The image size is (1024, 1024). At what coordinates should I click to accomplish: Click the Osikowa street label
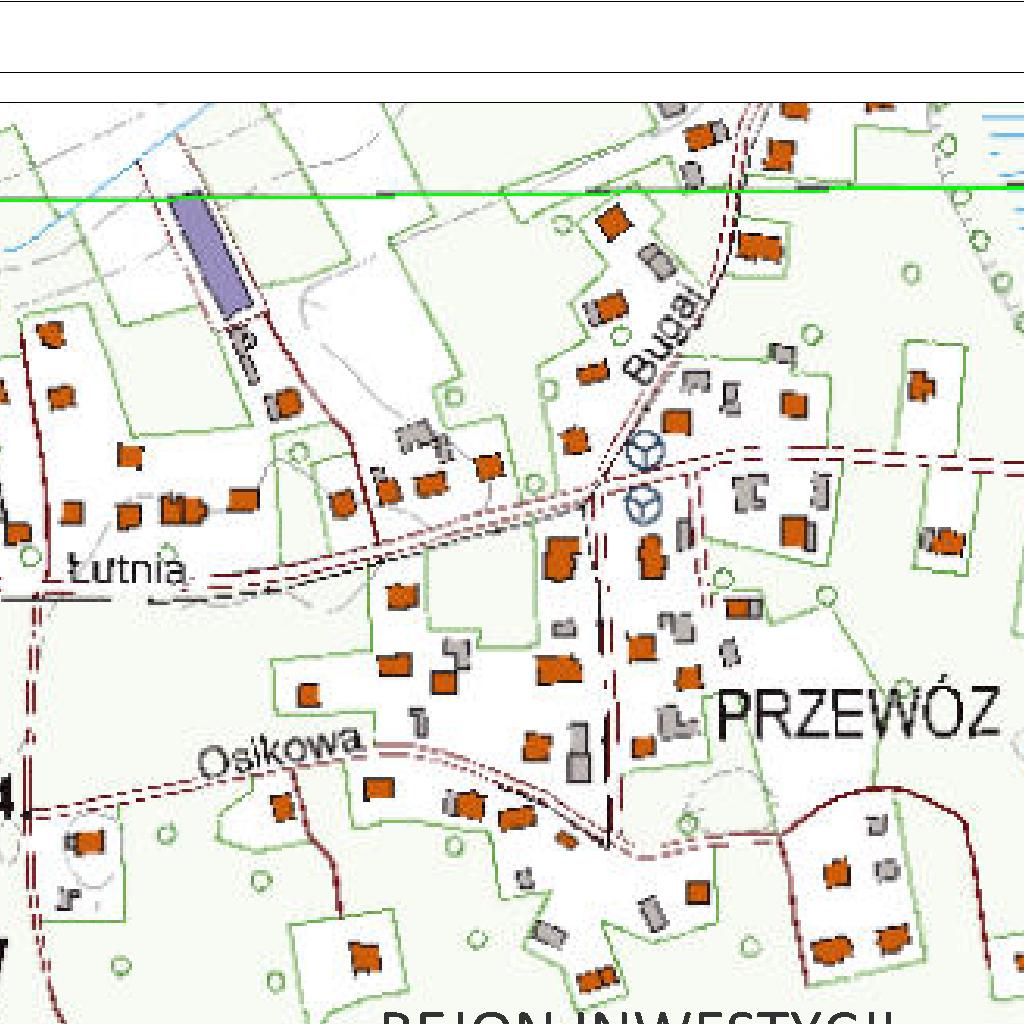pyautogui.click(x=280, y=752)
